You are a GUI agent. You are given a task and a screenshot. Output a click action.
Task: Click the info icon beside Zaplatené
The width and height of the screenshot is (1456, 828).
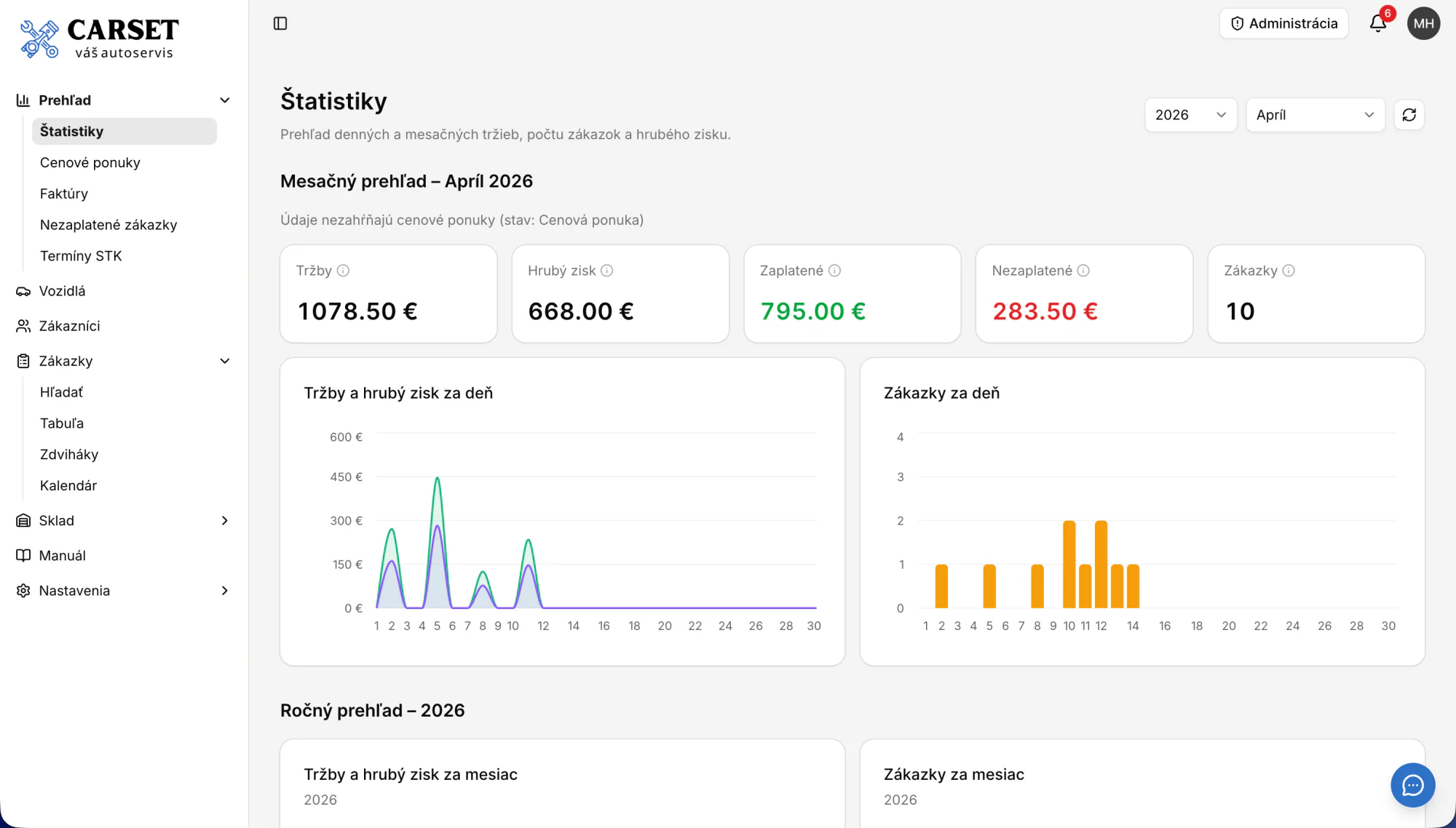tap(835, 271)
